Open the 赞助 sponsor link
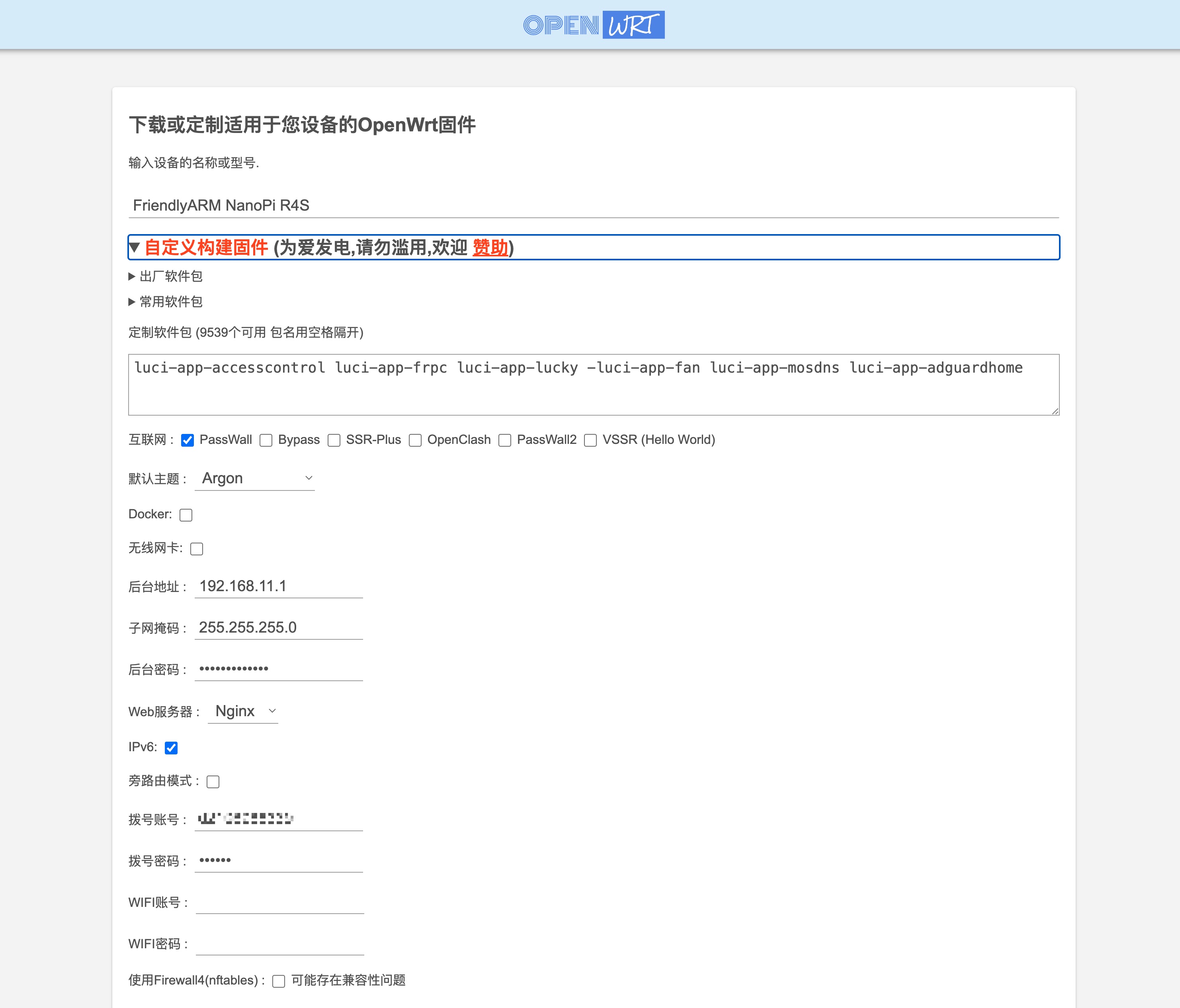 (x=490, y=248)
